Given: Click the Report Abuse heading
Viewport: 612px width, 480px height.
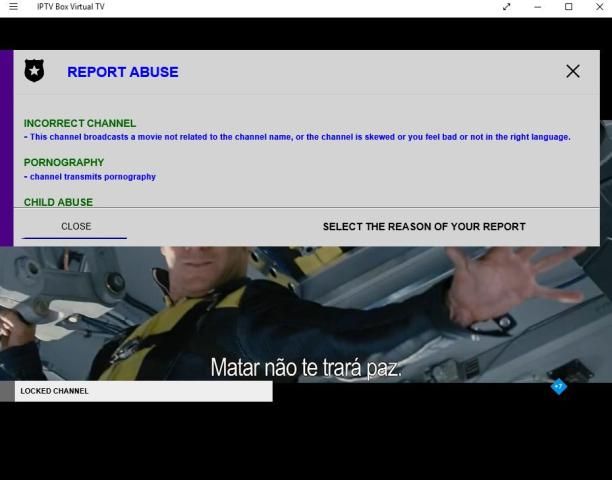Looking at the screenshot, I should coord(122,72).
